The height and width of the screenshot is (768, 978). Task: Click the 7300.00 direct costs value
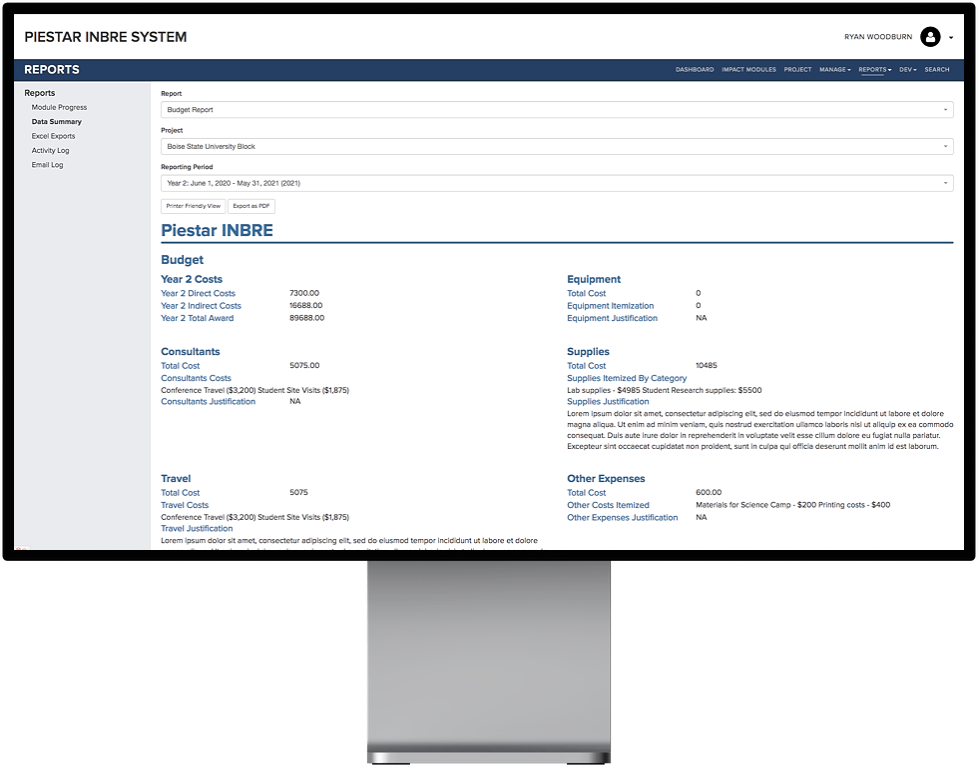tap(304, 293)
